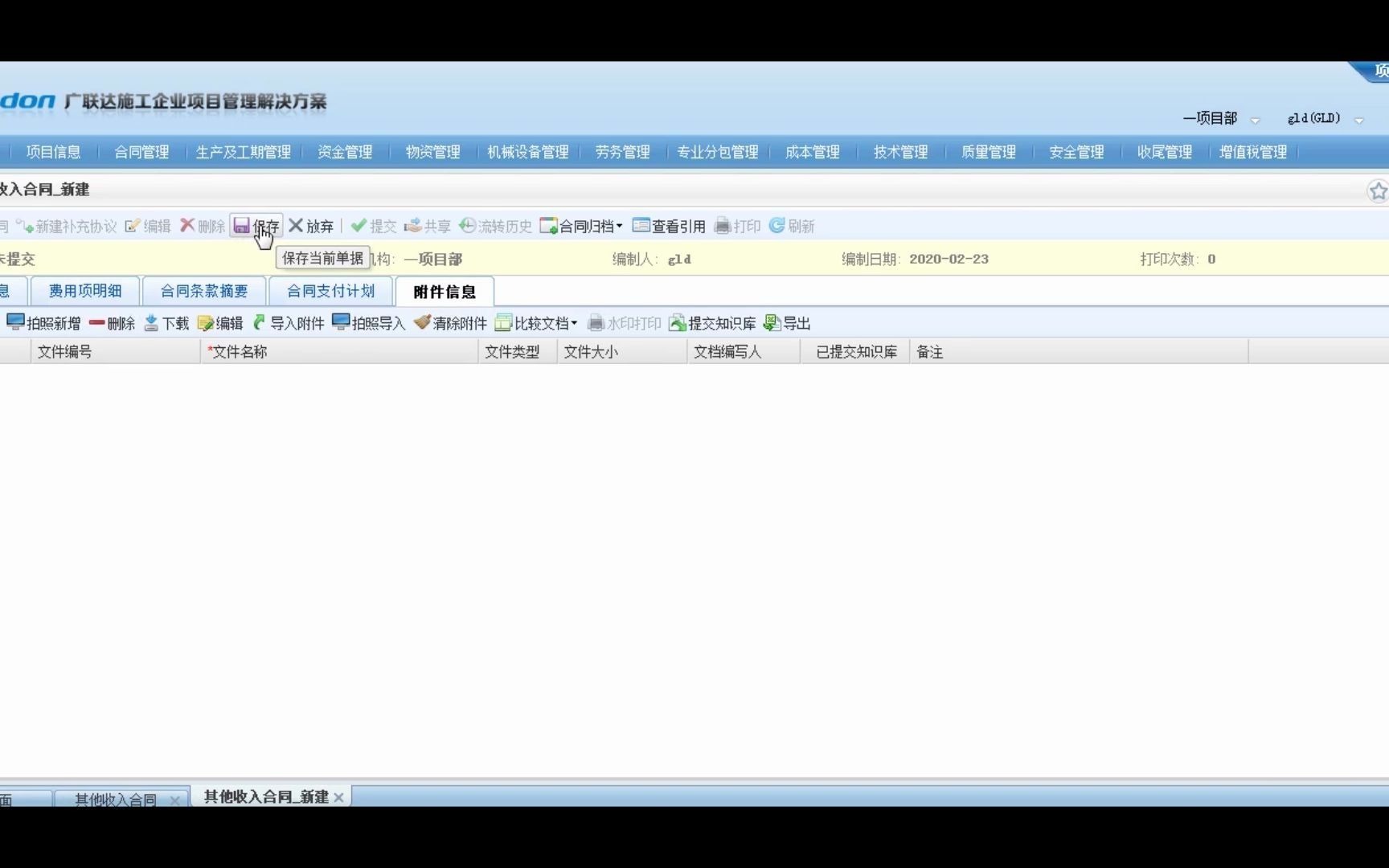Click 文档编写人 column header

point(744,352)
